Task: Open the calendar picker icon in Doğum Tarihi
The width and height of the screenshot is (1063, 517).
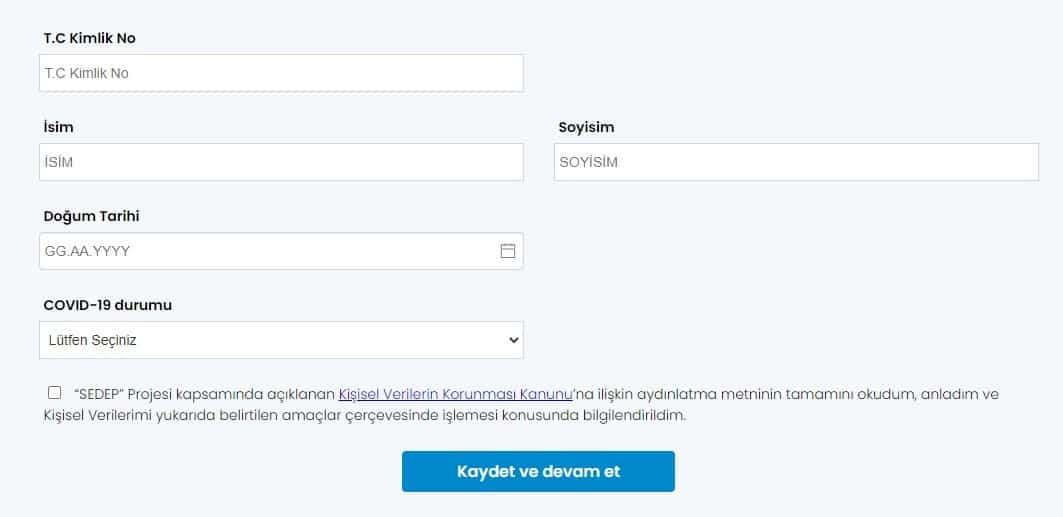Action: click(507, 251)
